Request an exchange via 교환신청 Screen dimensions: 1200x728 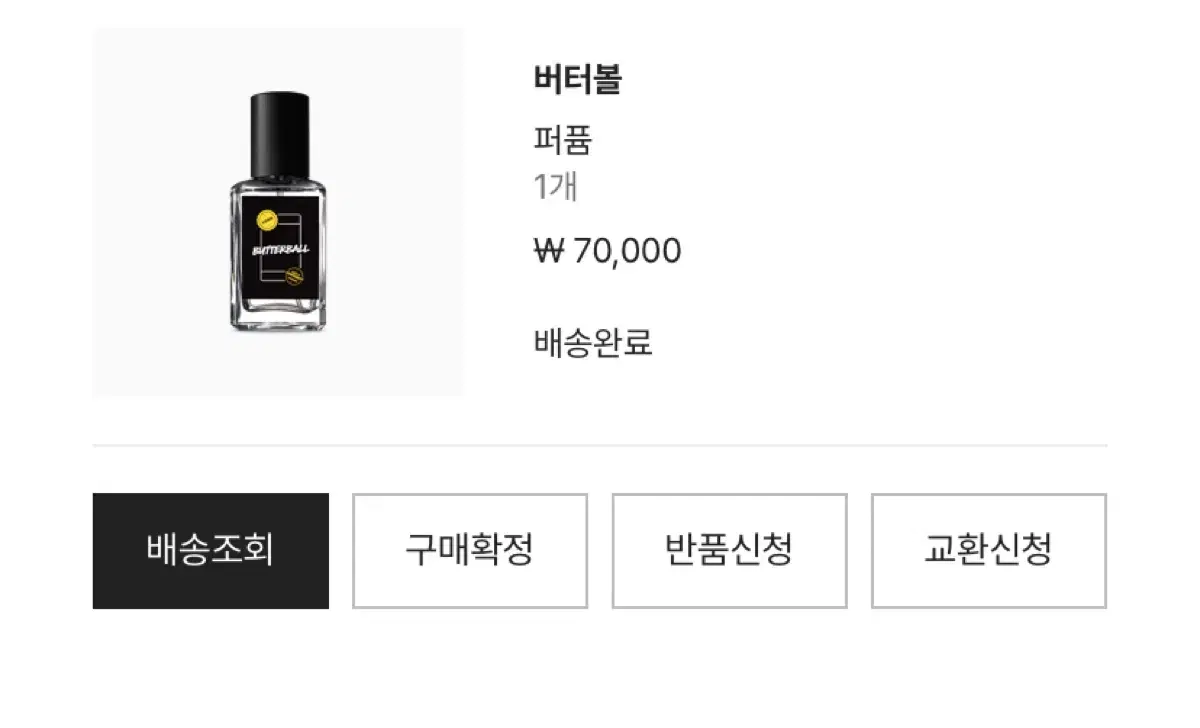[989, 550]
